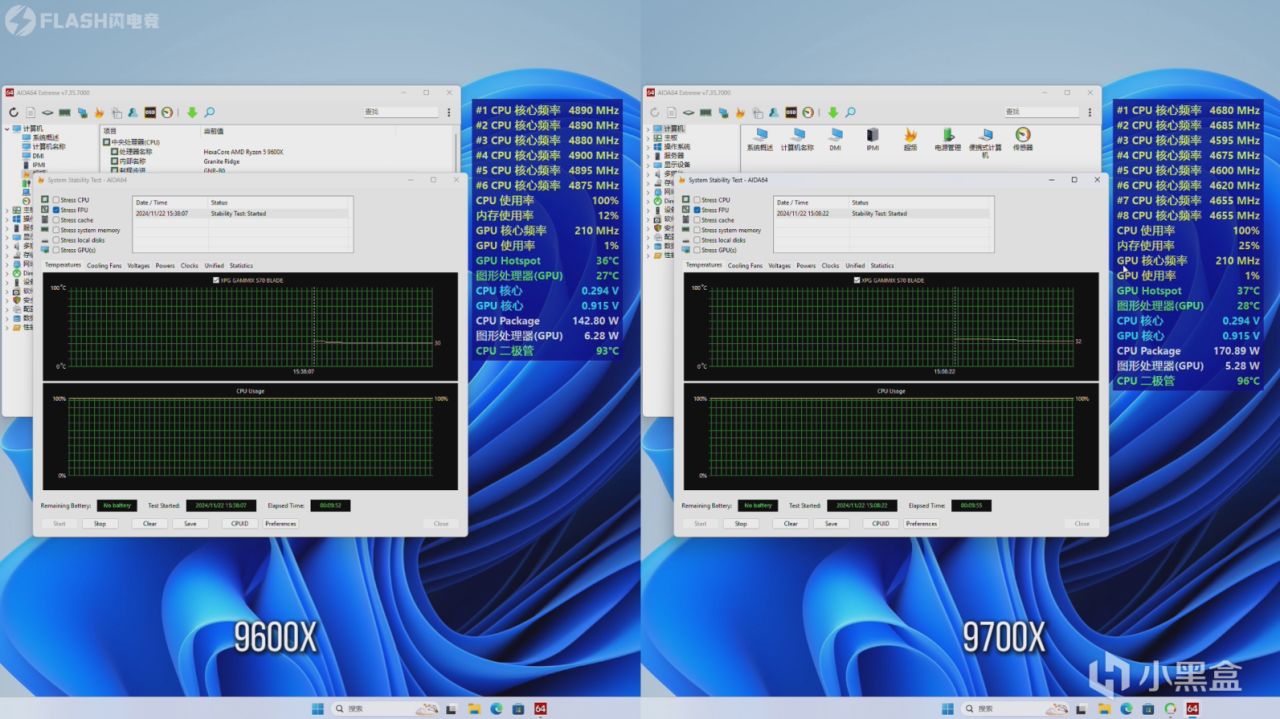Image resolution: width=1280 pixels, height=719 pixels.
Task: Uncheck Stress FPU in the 9700X stability test
Action: click(x=698, y=210)
